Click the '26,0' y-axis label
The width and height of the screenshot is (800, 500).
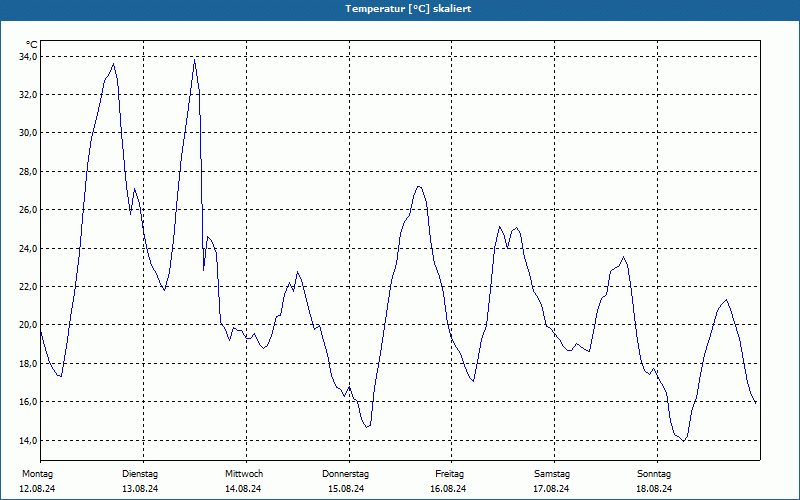29,210
